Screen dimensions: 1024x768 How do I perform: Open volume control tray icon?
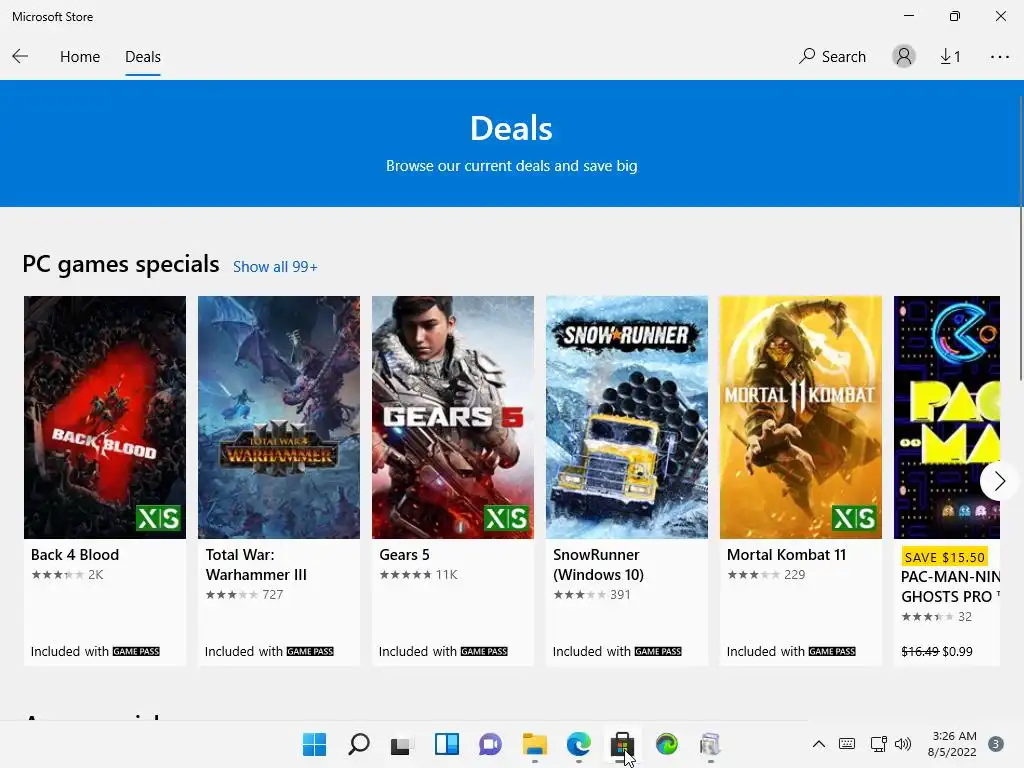tap(903, 744)
